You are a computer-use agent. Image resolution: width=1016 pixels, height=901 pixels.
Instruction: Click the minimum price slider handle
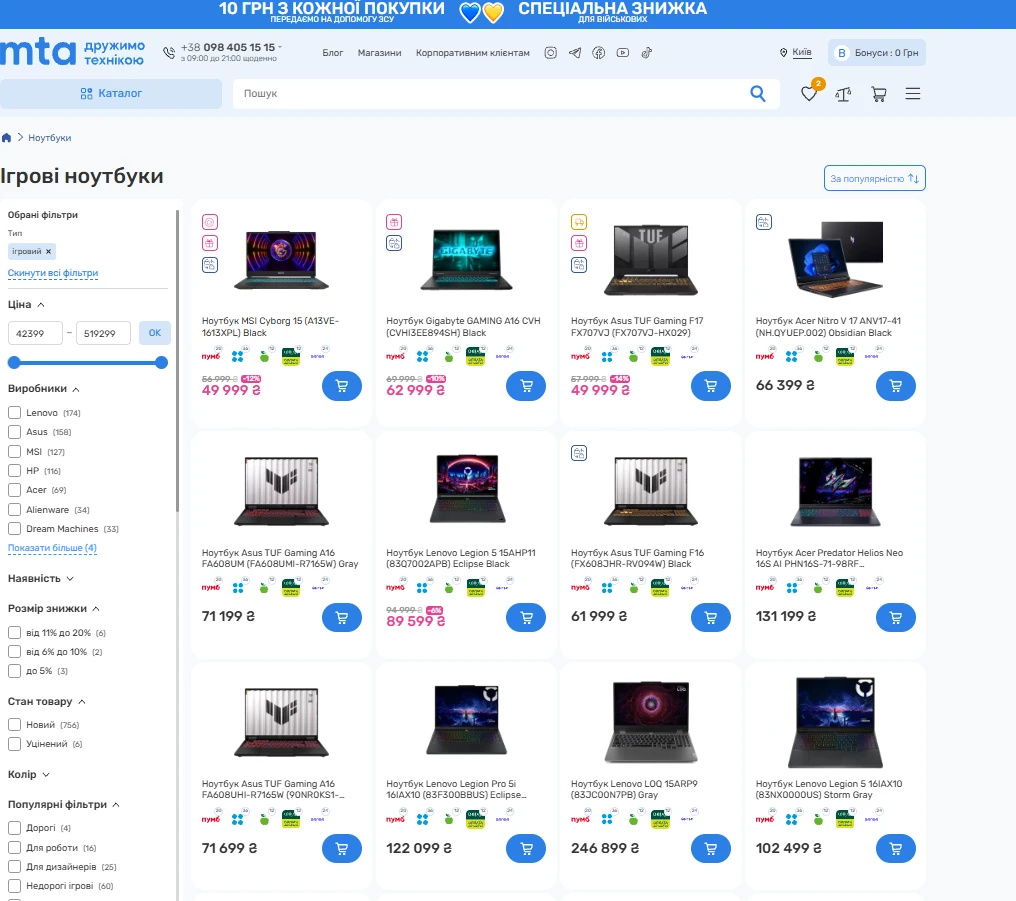14,363
